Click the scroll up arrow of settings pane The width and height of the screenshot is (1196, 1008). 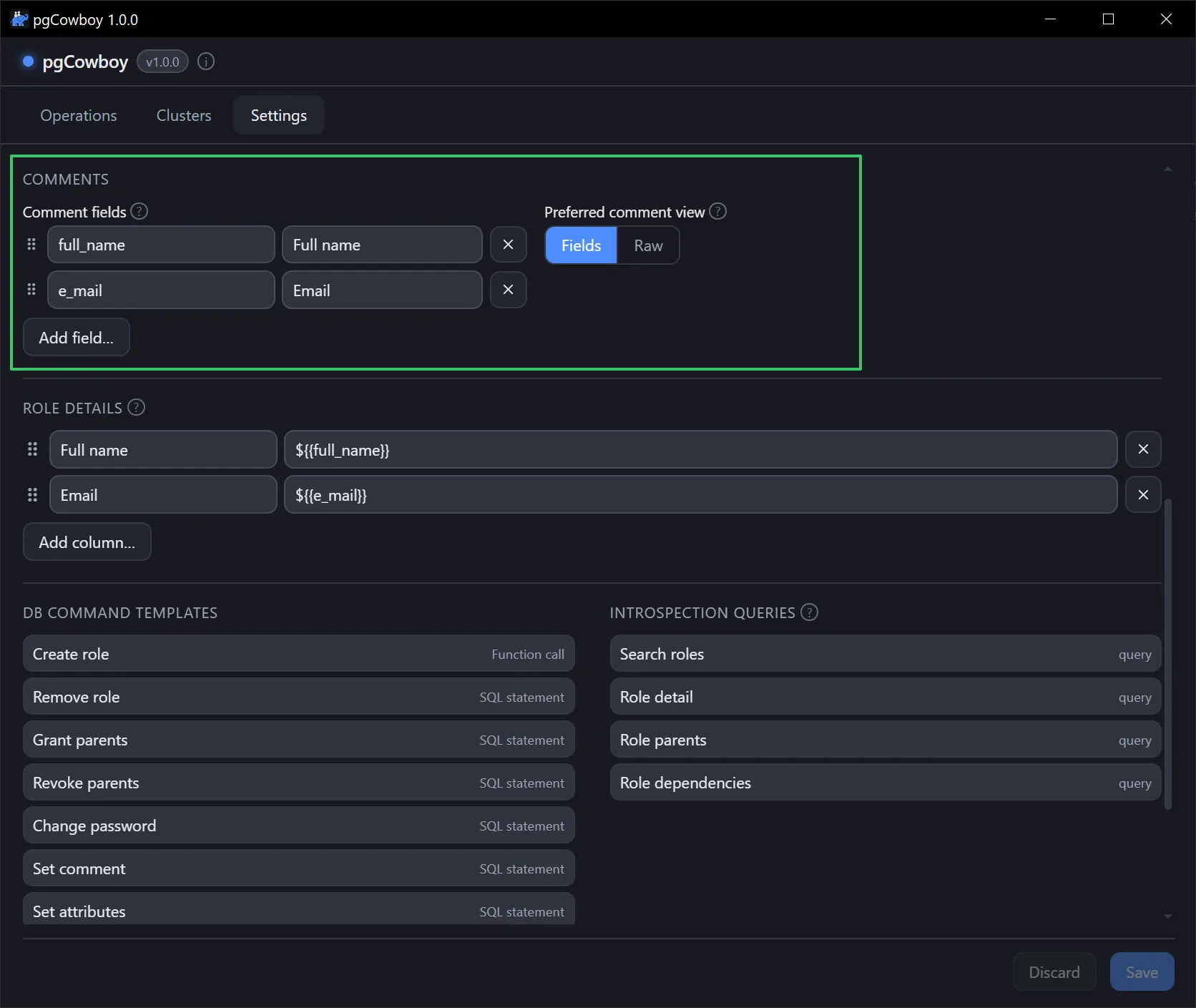coord(1167,169)
